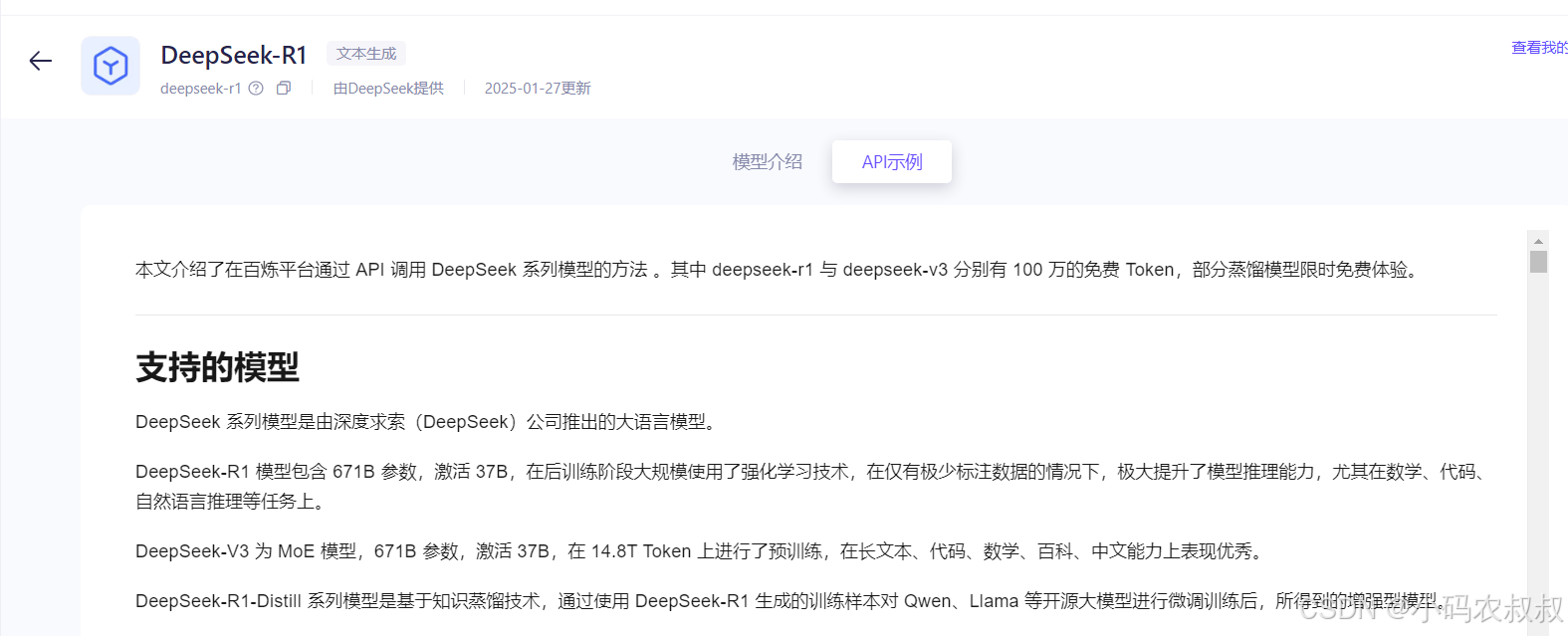The width and height of the screenshot is (1568, 636).
Task: Click the 2025-01-27更新 date text
Action: click(538, 88)
